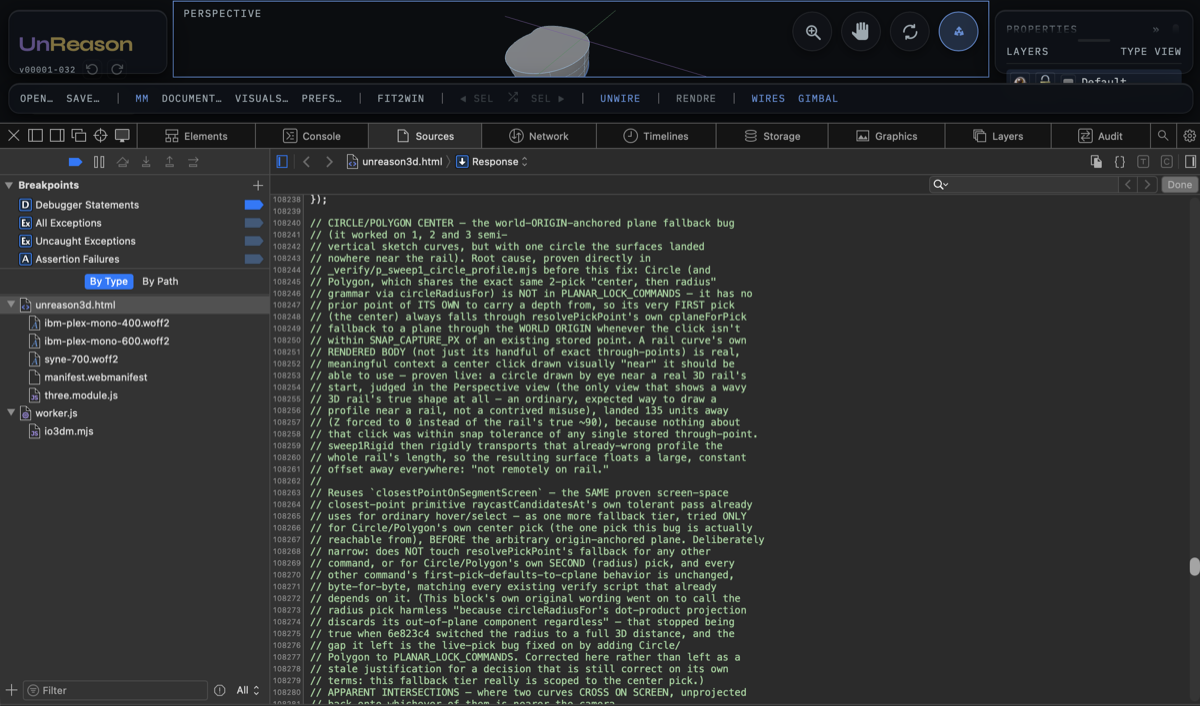Select By Path sorting
1200x706 pixels.
(x=160, y=281)
